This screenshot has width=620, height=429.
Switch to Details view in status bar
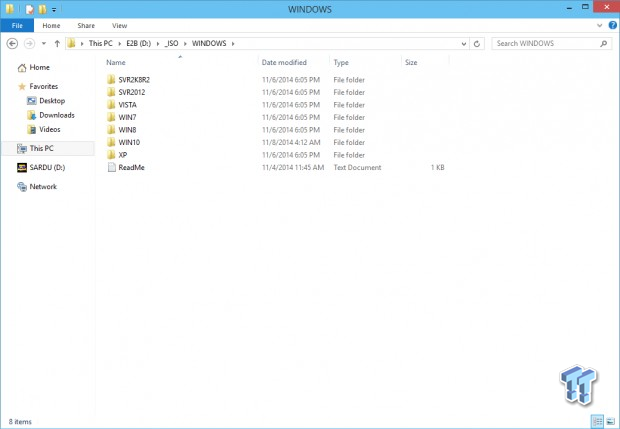pyautogui.click(x=597, y=421)
